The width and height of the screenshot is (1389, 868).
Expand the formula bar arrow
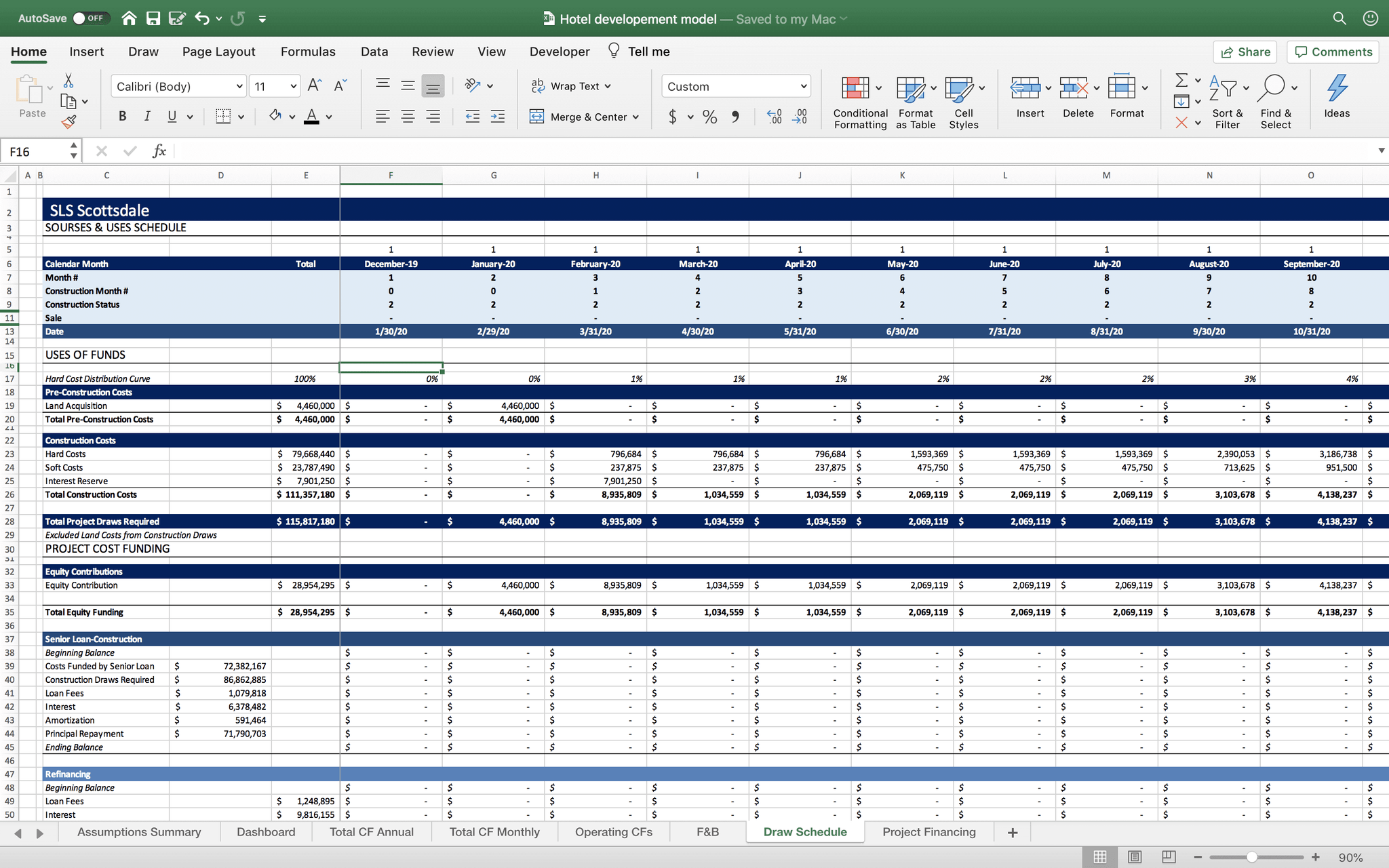[x=1381, y=151]
